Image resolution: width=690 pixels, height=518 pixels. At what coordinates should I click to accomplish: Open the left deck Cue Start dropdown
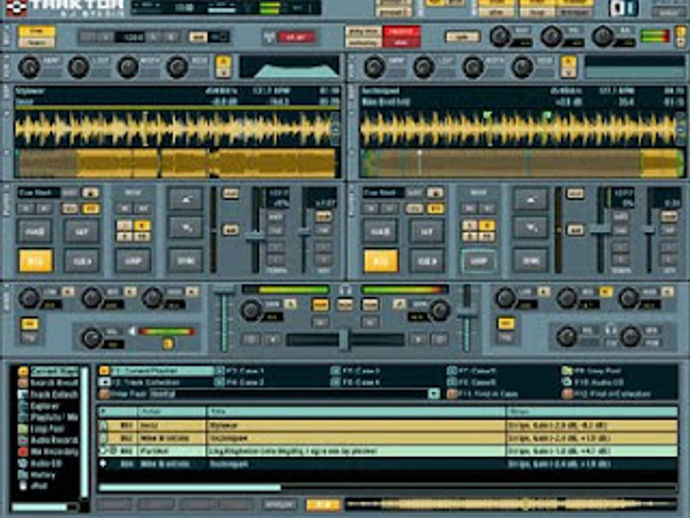coord(39,193)
